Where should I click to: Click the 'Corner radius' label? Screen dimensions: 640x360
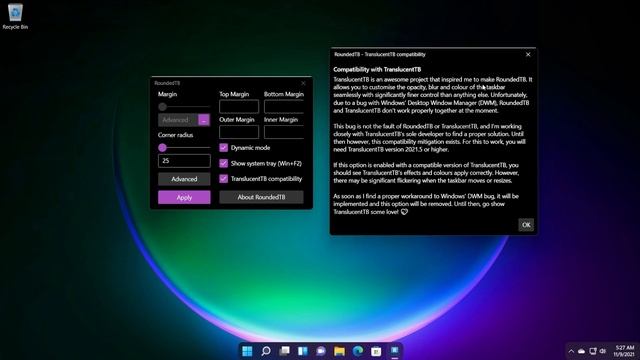tap(176, 135)
